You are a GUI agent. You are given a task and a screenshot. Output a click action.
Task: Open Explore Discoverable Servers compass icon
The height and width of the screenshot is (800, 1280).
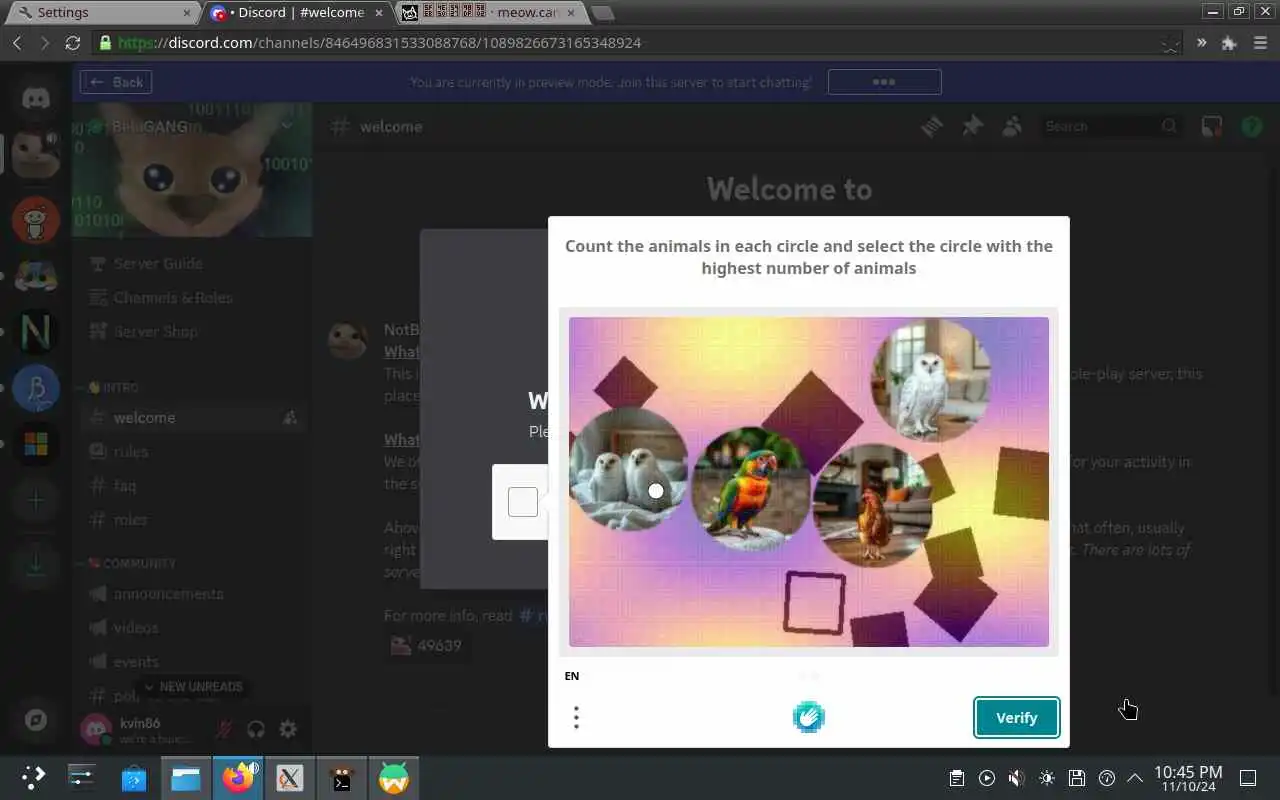click(36, 720)
